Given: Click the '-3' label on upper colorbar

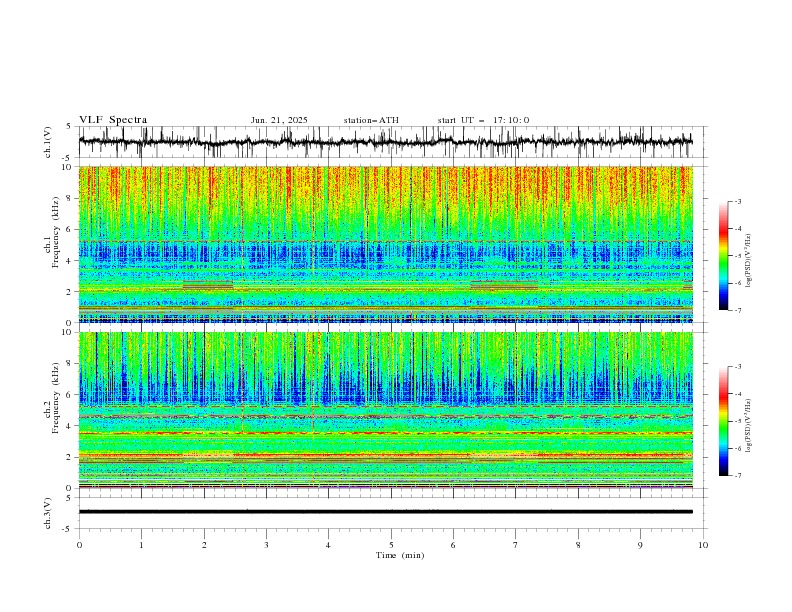Looking at the screenshot, I should tap(737, 201).
